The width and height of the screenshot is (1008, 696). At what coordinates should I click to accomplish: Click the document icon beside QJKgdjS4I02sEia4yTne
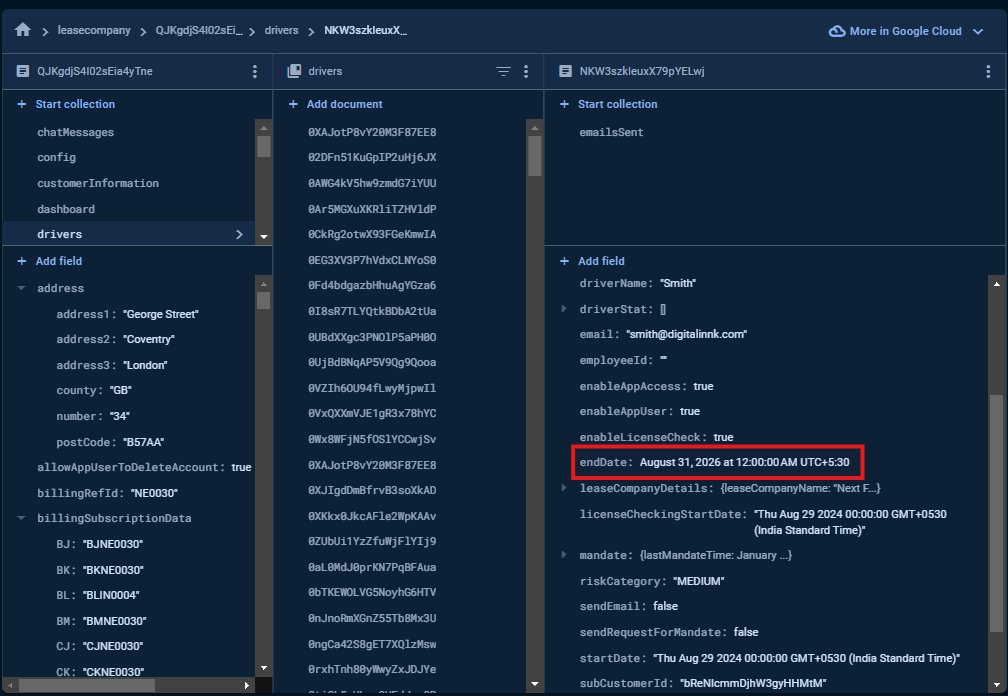point(22,71)
